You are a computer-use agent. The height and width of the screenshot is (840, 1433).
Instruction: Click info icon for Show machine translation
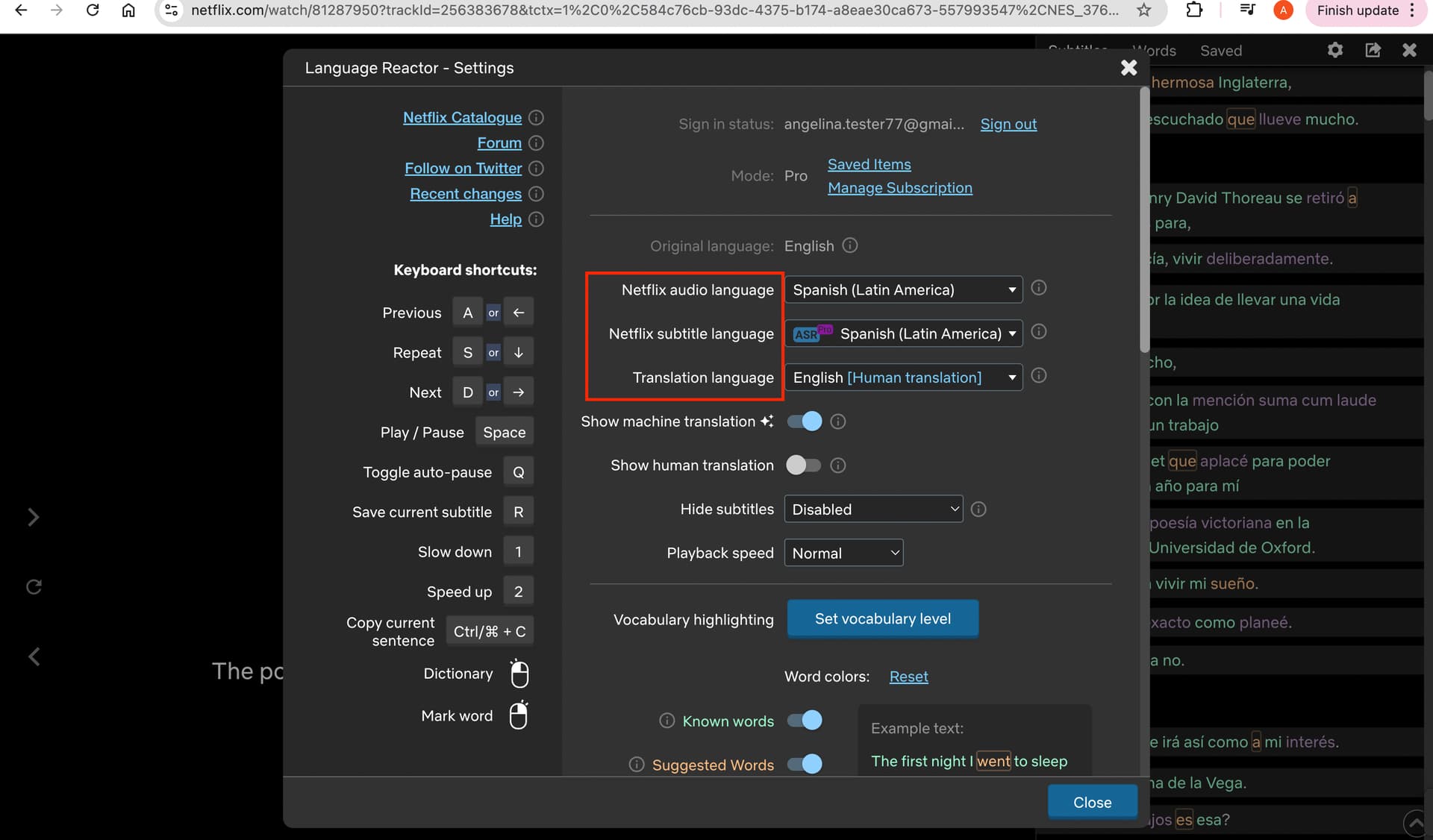point(838,421)
